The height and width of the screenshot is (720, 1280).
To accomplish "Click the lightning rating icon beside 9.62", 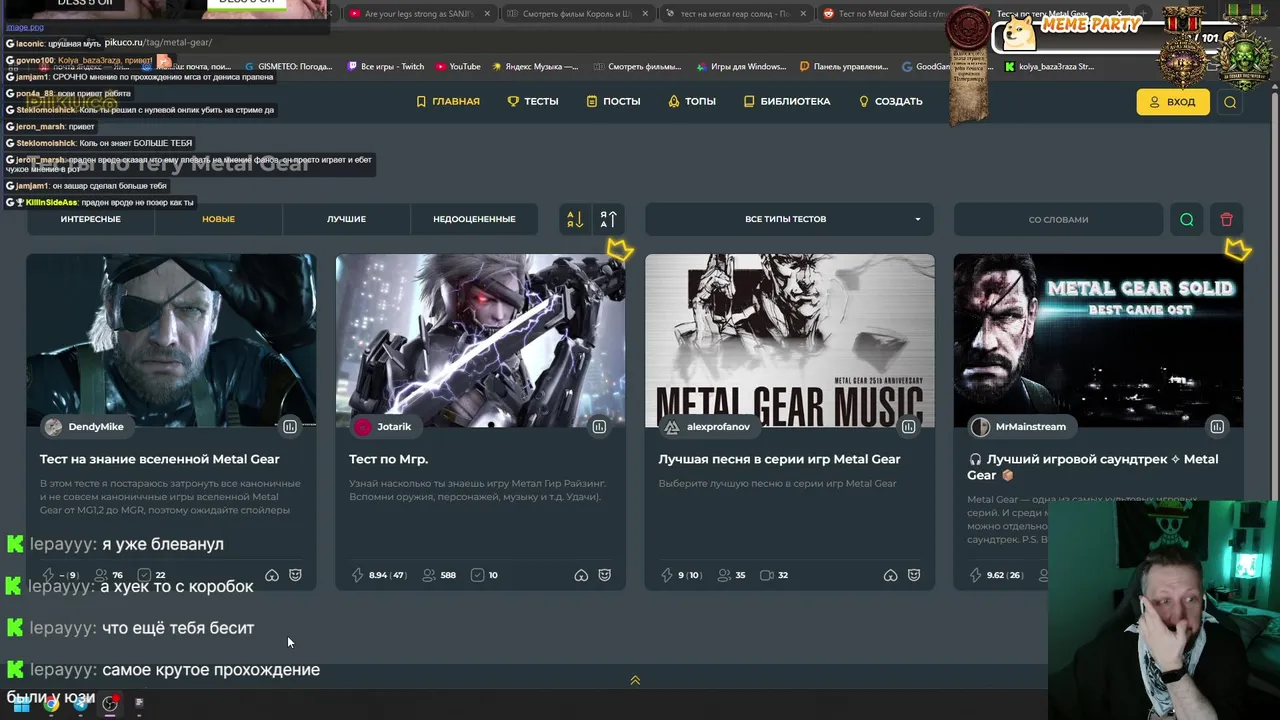I will click(976, 575).
